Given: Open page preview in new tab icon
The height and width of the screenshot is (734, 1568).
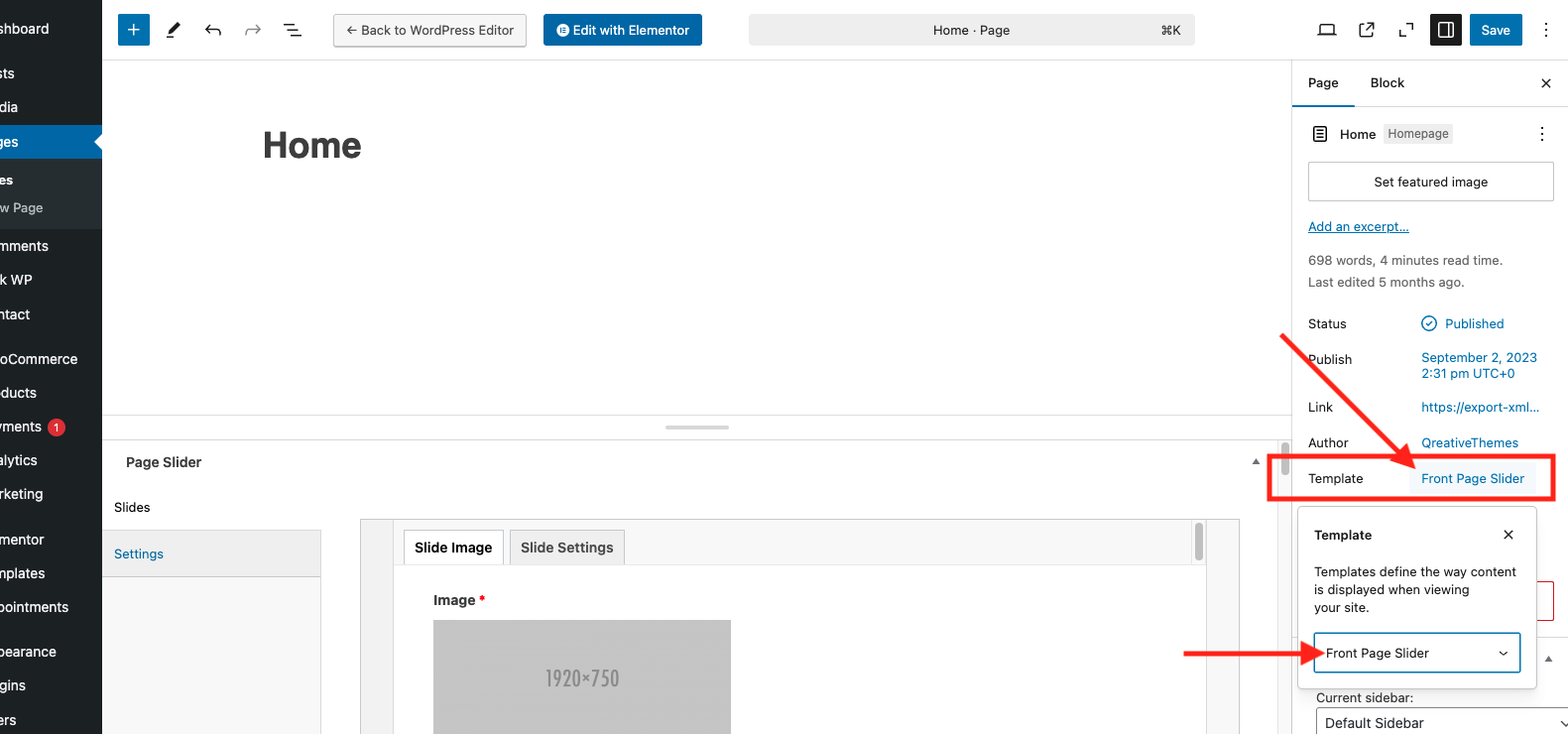Looking at the screenshot, I should coord(1367,30).
